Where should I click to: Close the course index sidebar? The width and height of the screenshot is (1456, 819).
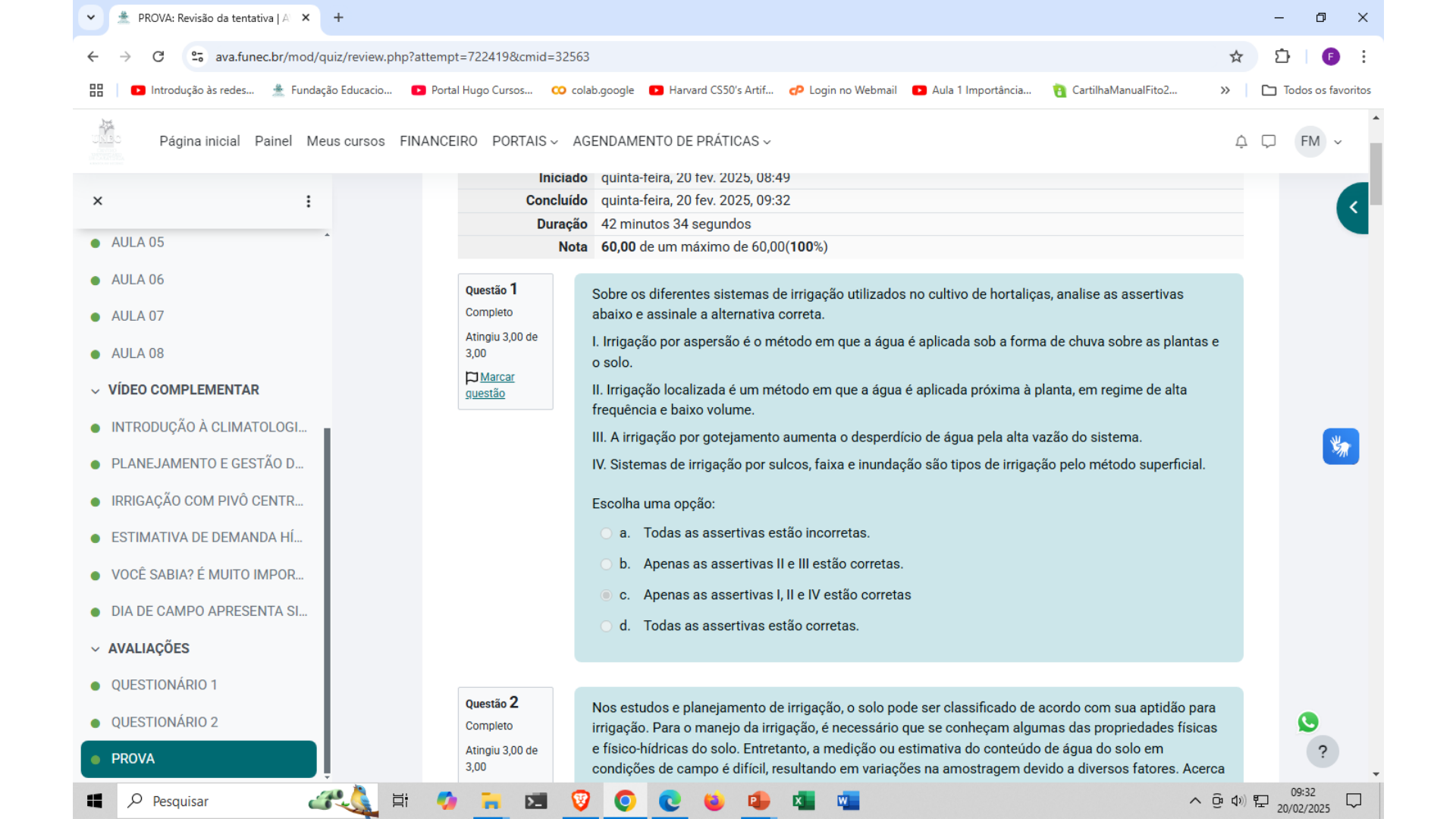click(x=98, y=201)
